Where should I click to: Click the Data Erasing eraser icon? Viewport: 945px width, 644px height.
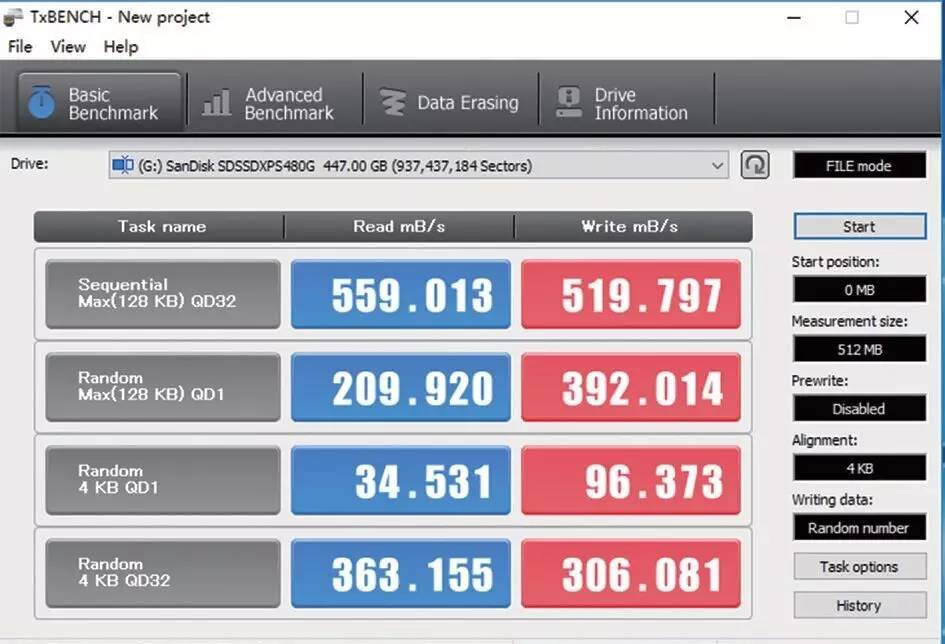point(393,100)
